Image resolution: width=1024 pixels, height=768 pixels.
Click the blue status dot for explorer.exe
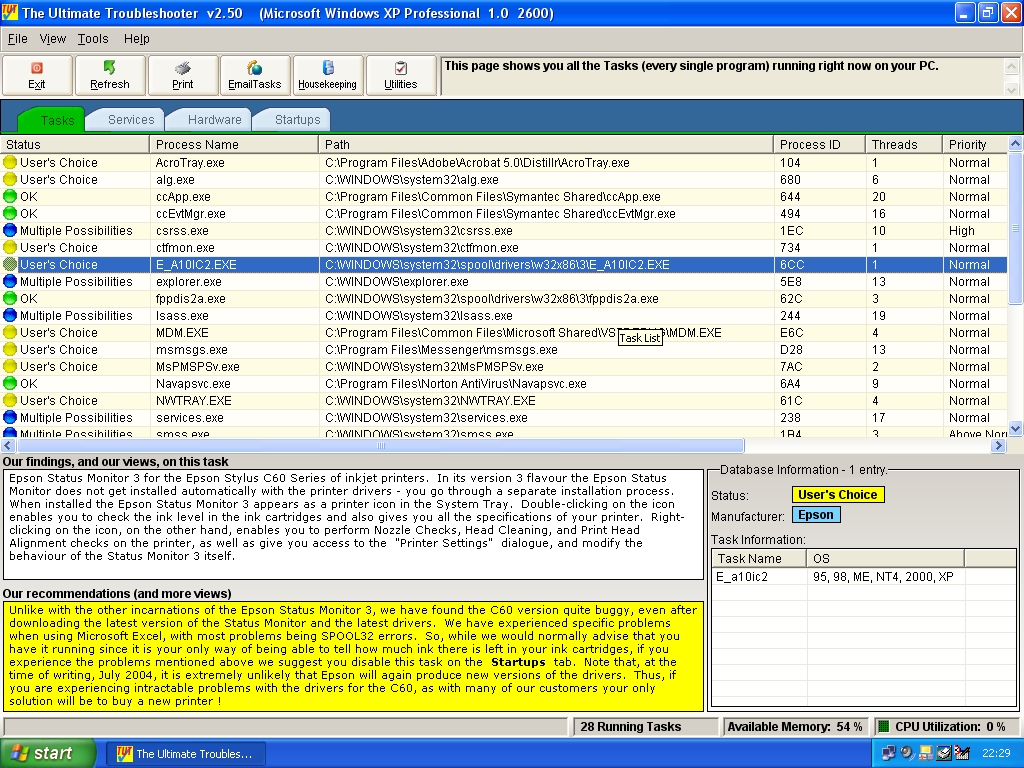10,281
